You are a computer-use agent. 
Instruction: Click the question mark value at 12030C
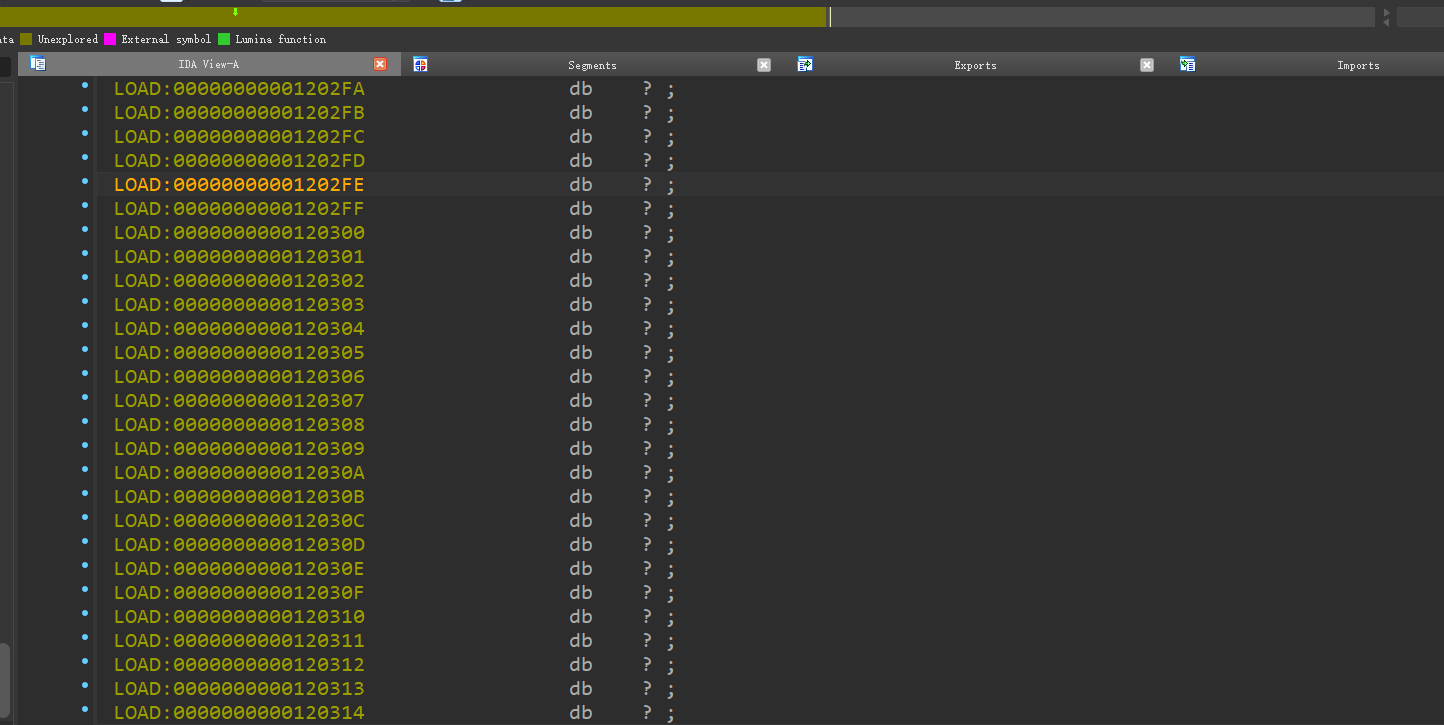(647, 521)
